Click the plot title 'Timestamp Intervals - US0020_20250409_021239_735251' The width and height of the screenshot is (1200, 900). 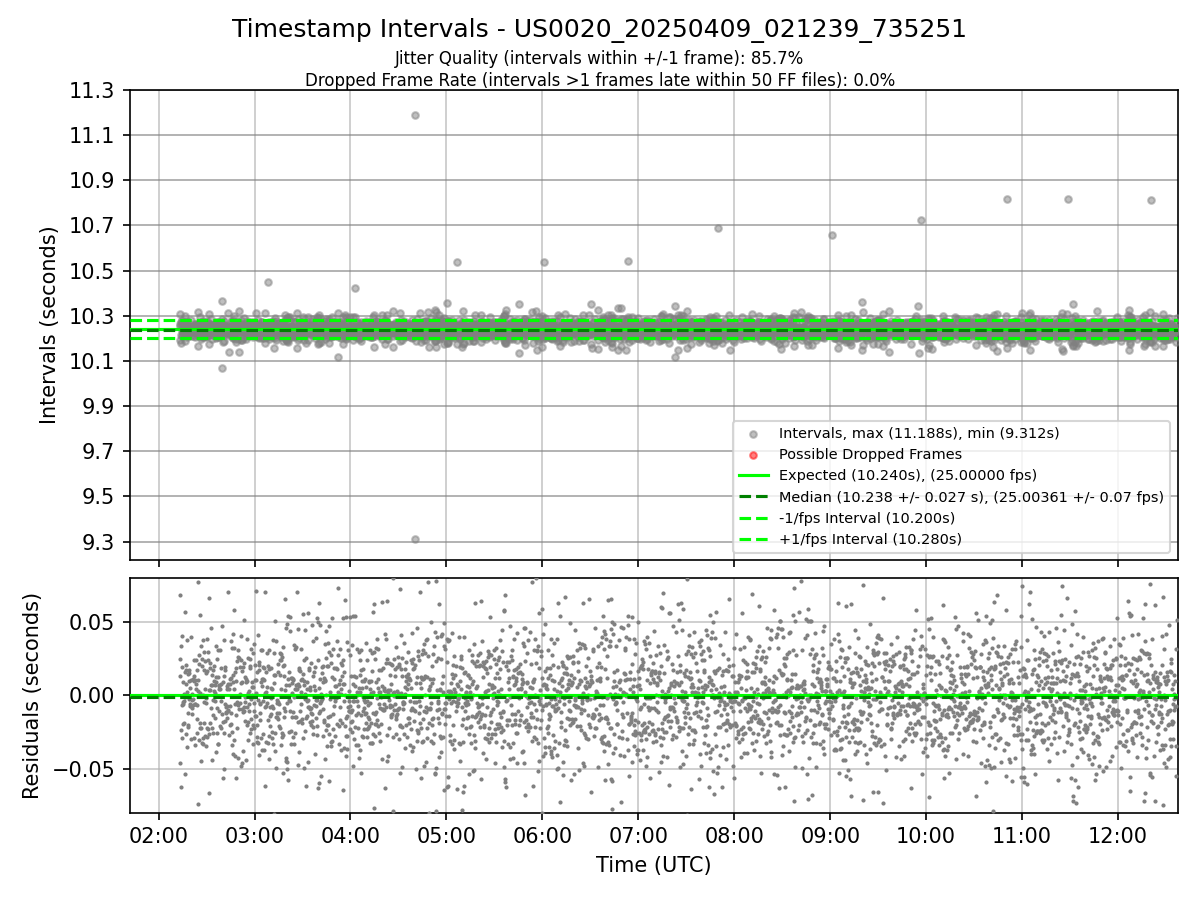click(599, 29)
